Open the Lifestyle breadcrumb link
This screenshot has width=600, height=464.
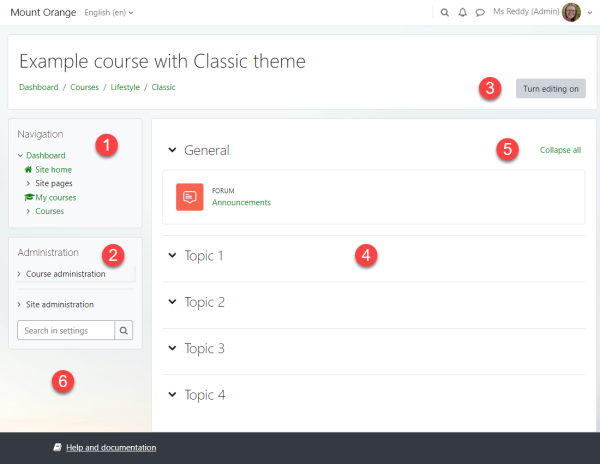[125, 88]
